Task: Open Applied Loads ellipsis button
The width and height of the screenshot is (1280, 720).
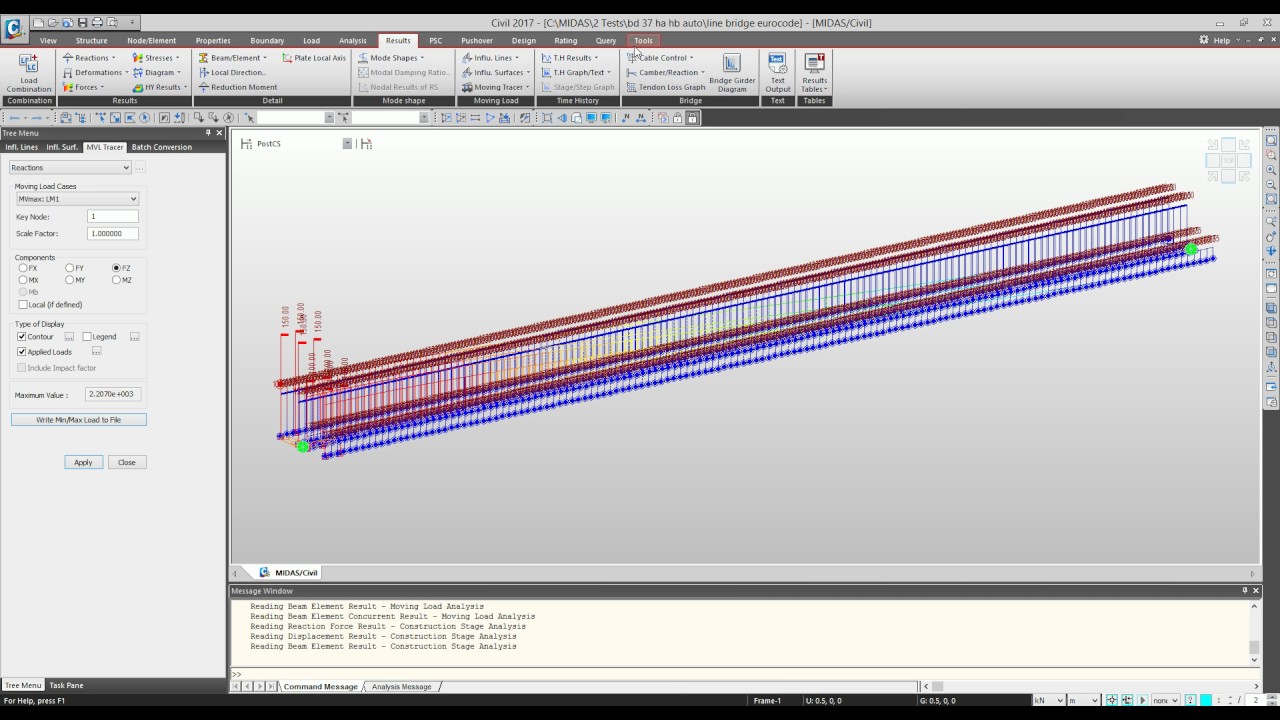Action: [97, 352]
